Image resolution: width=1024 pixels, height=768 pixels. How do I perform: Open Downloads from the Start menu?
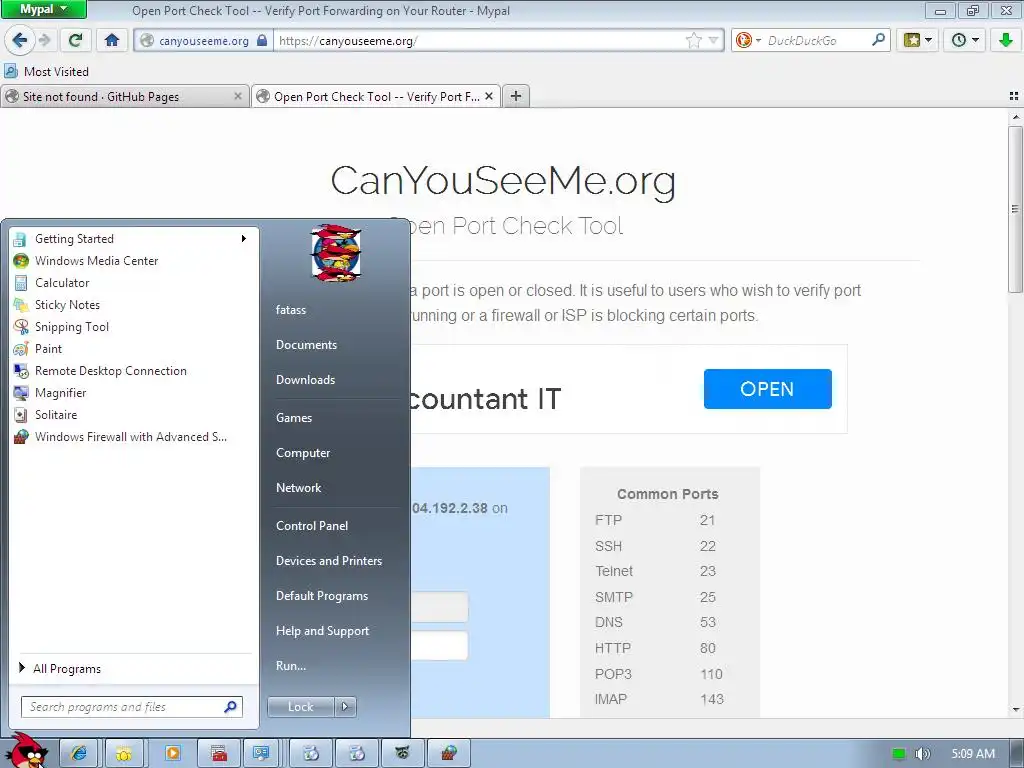click(x=305, y=380)
